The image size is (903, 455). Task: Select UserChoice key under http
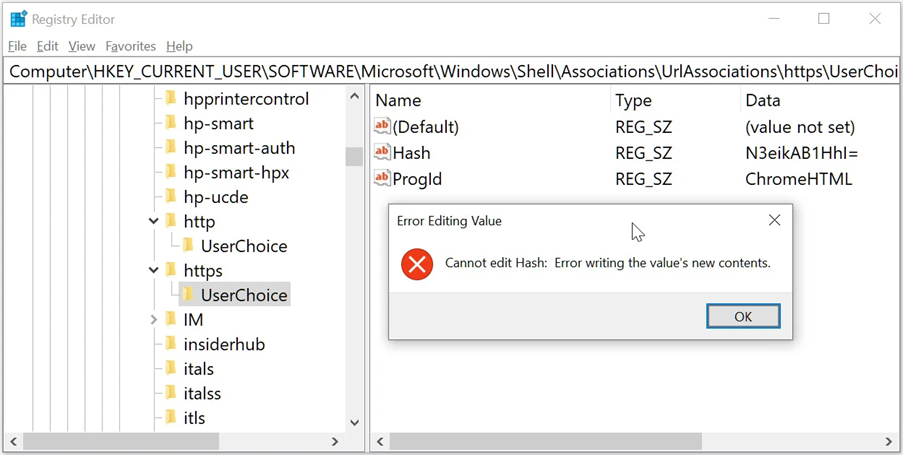click(243, 246)
